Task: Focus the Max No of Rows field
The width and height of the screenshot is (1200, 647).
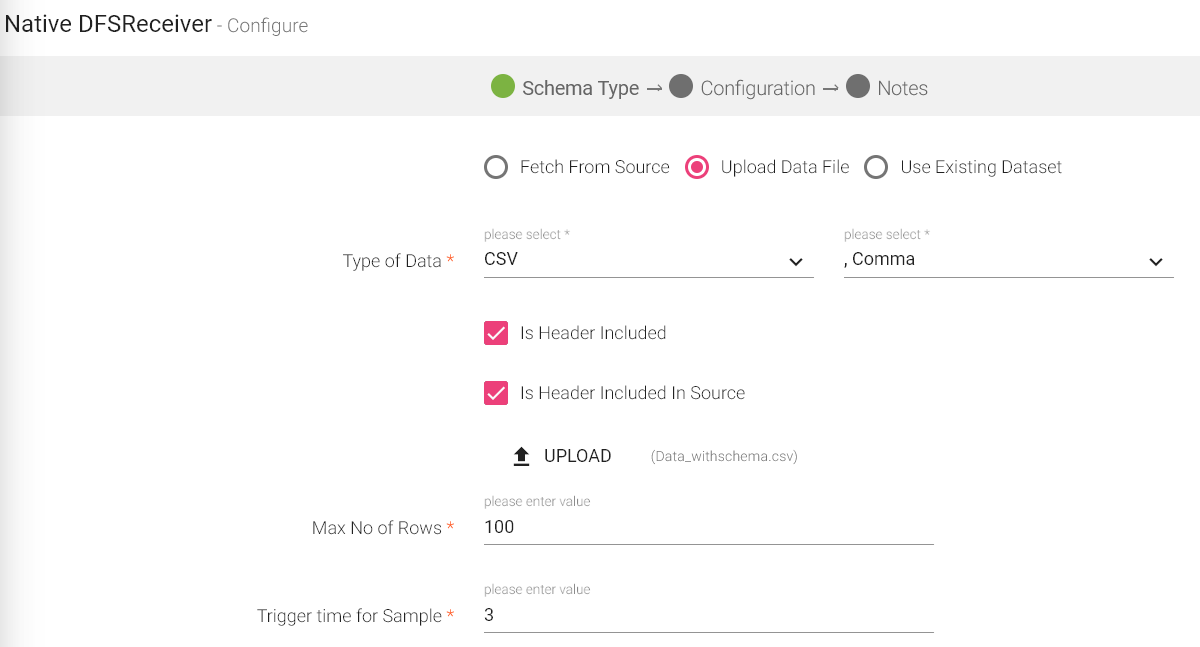Action: click(x=708, y=527)
